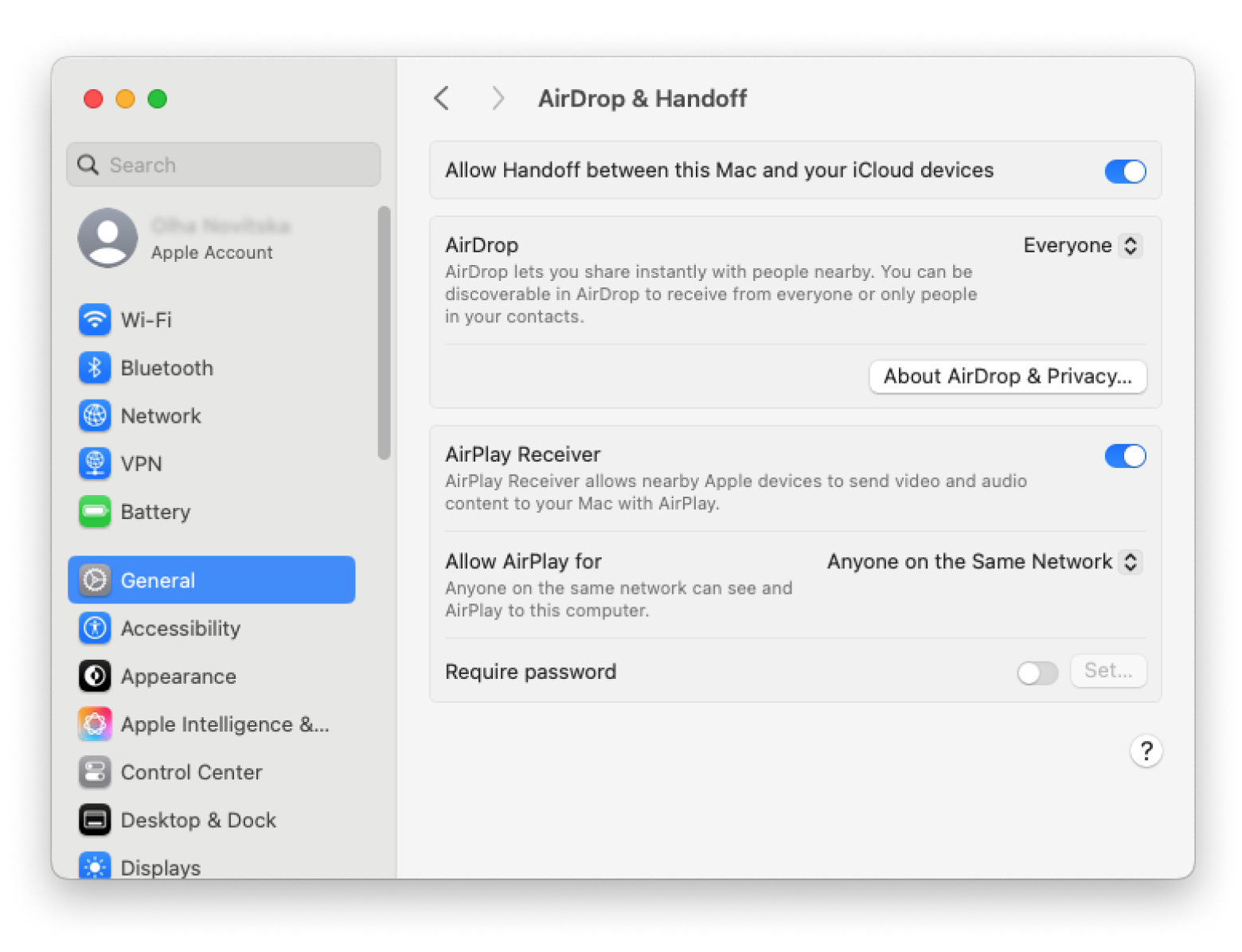Click into the Search field
Viewport: 1242px width, 952px height.
point(224,165)
